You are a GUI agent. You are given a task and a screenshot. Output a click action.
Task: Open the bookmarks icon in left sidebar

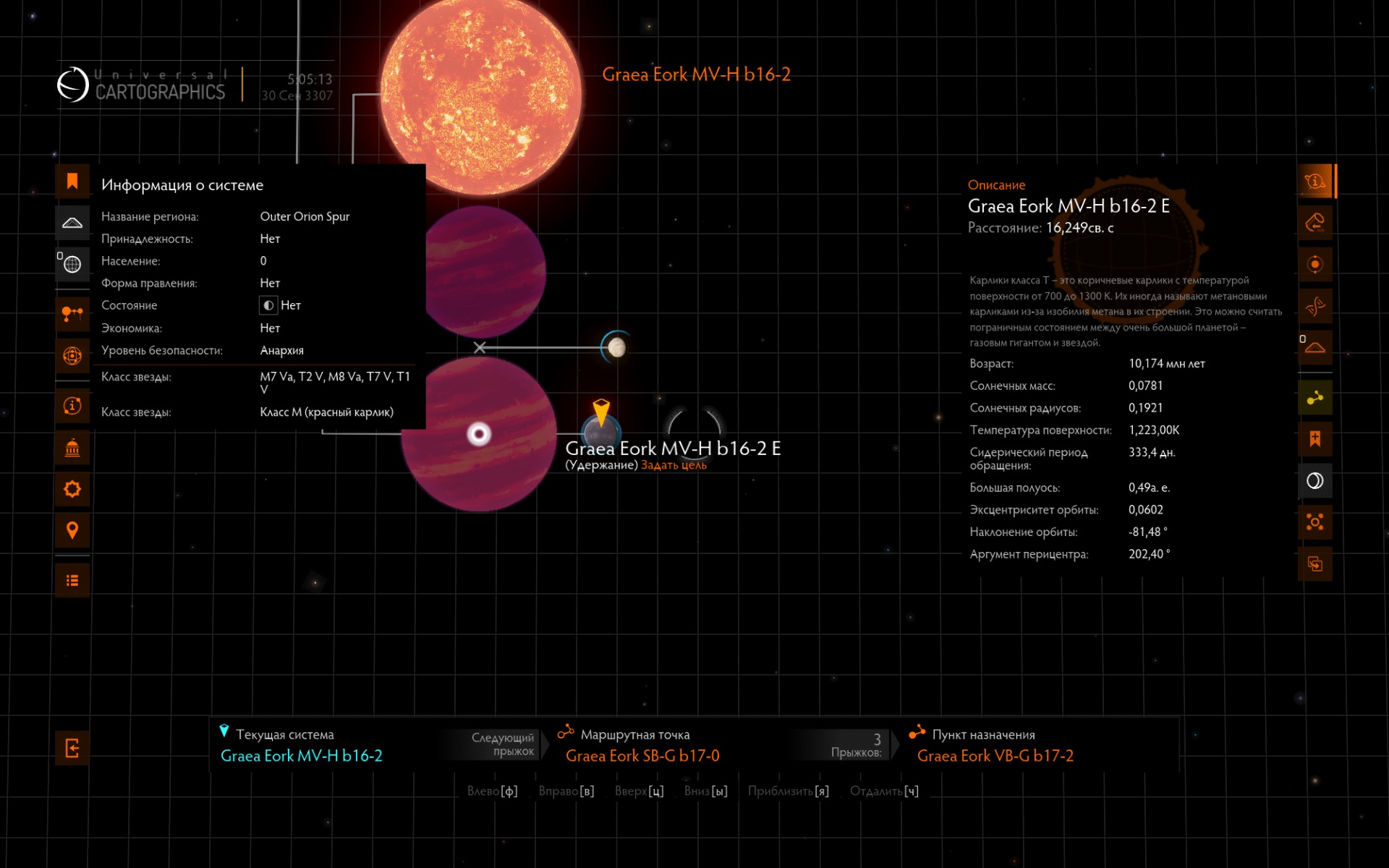[72, 181]
